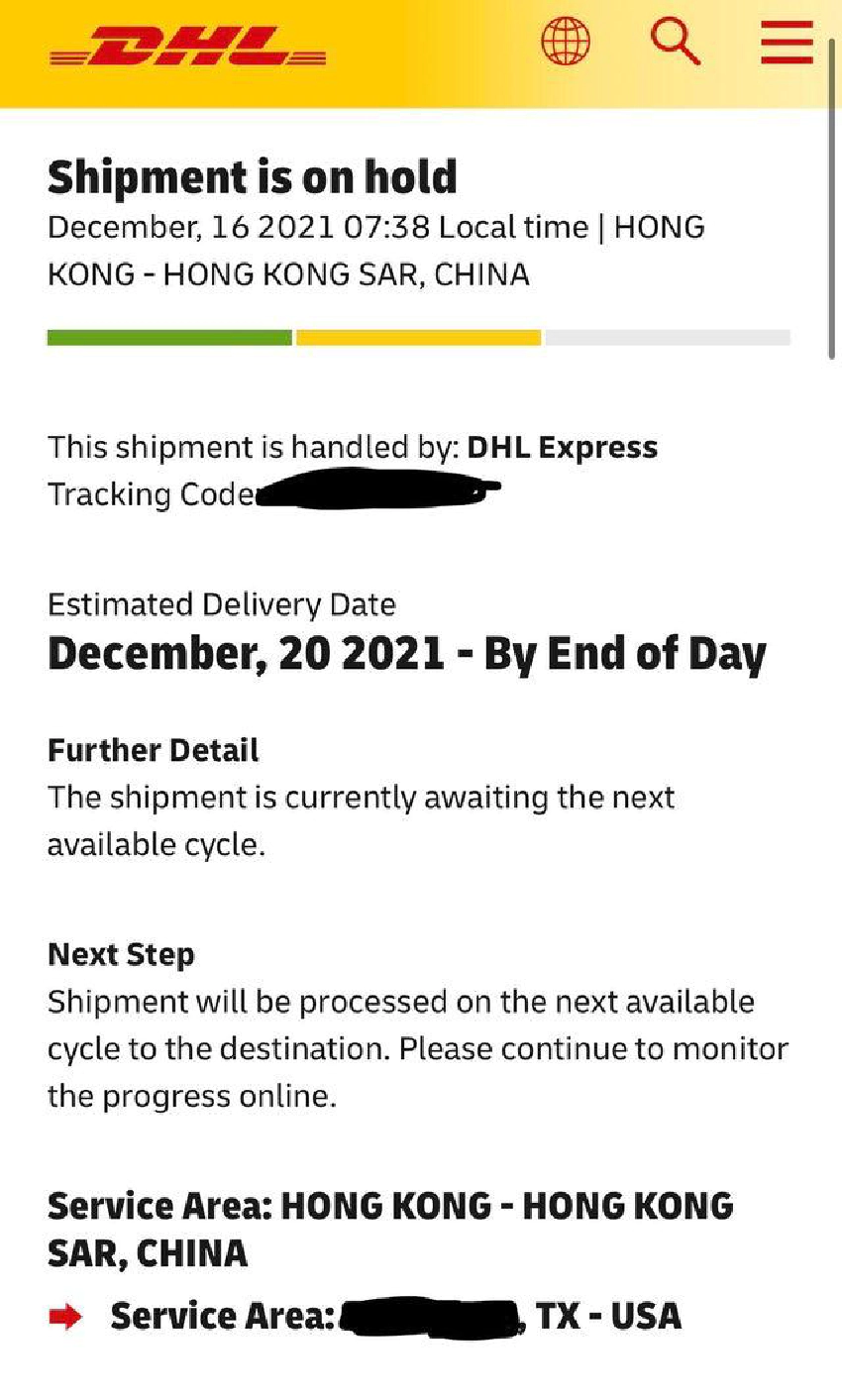Screen dimensions: 842x1400
Task: Click the DHL logo in the header
Action: 187,46
